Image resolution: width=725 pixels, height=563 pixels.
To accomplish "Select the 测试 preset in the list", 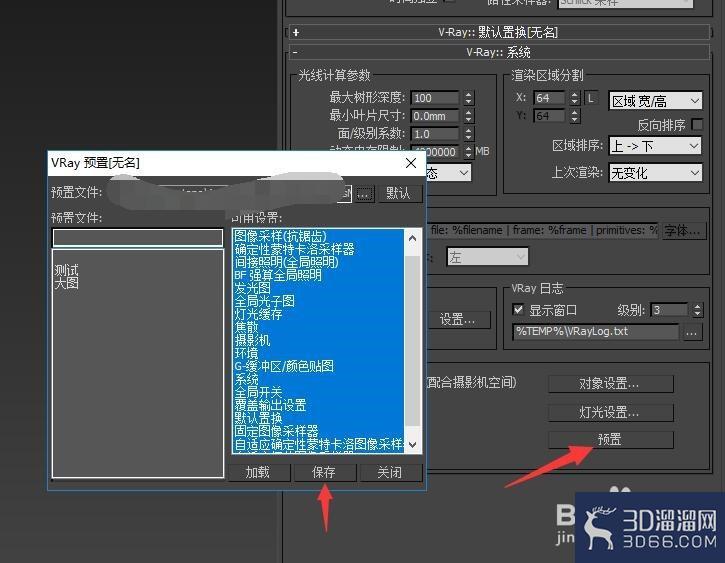I will (x=67, y=269).
